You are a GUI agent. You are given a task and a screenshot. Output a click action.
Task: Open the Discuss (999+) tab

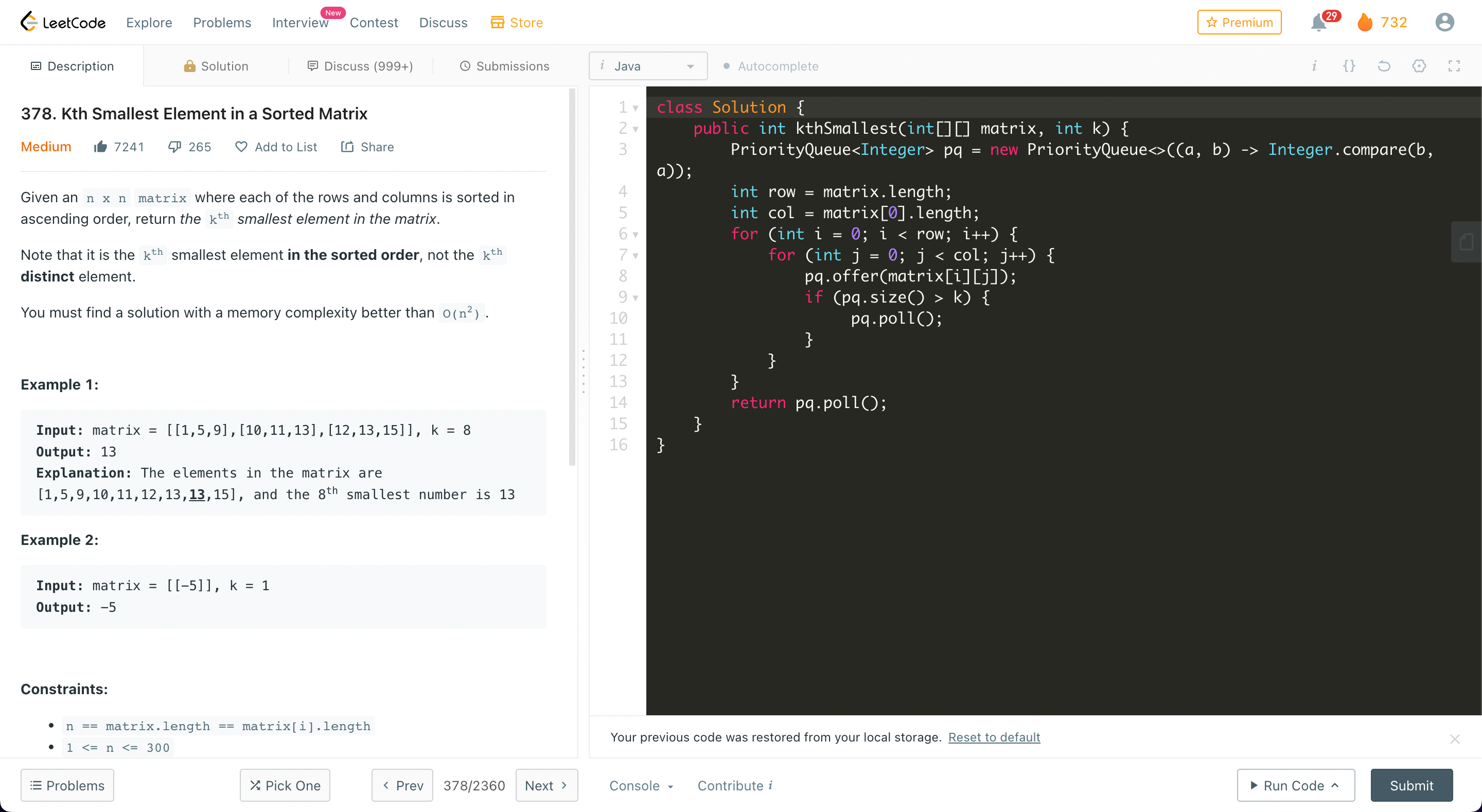coord(360,66)
